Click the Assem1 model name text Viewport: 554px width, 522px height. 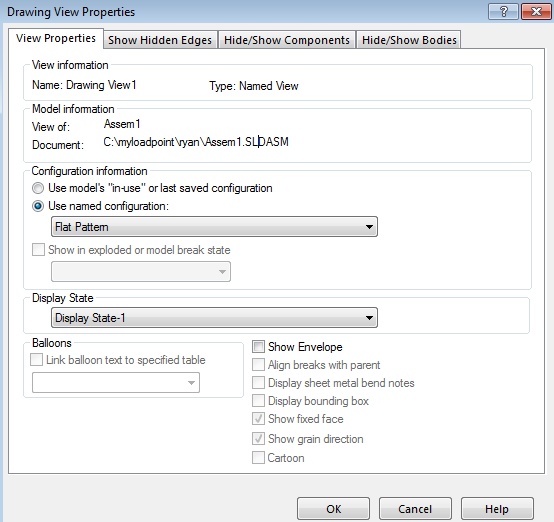[122, 124]
